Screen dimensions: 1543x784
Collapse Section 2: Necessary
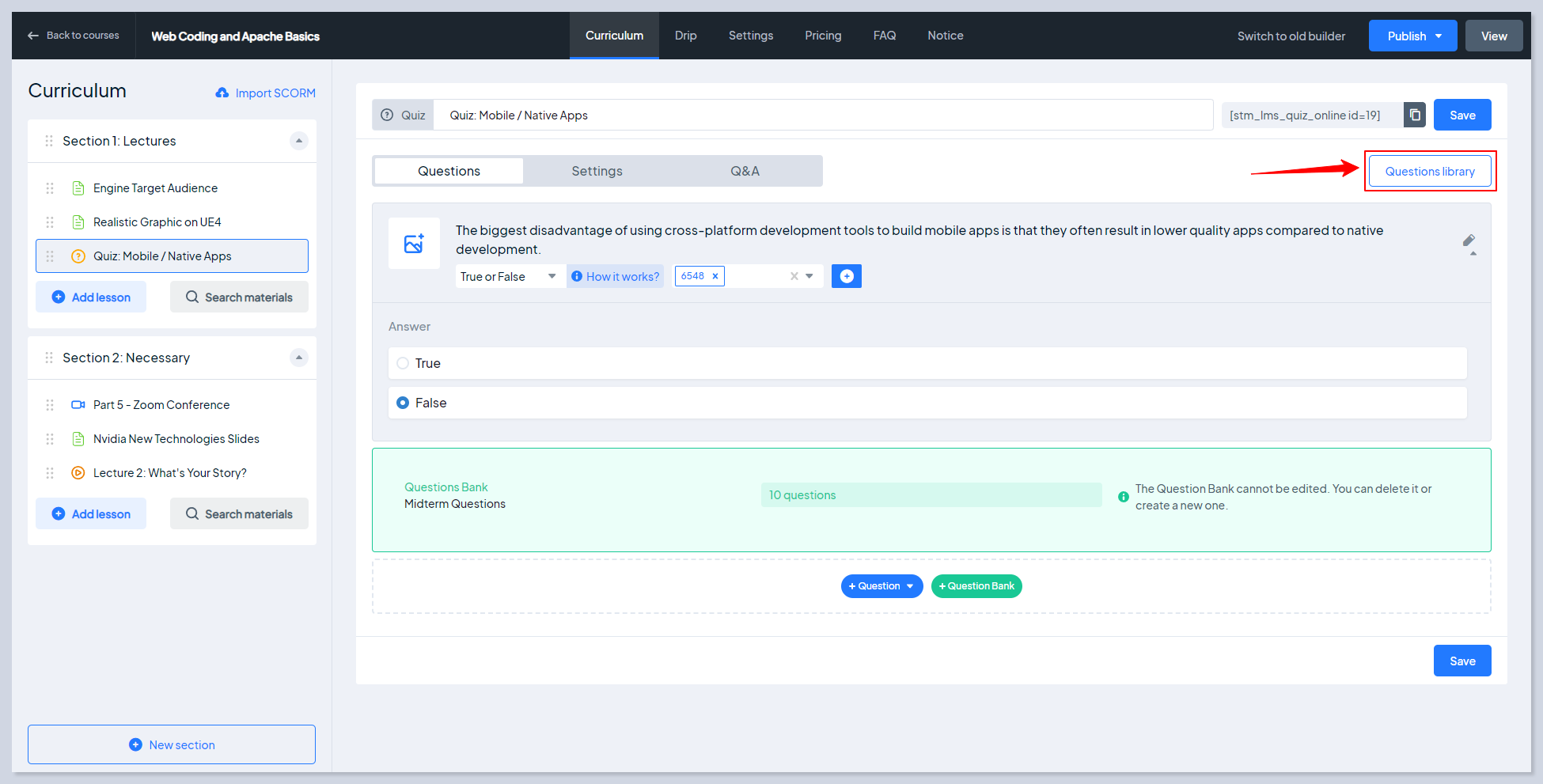pyautogui.click(x=298, y=358)
